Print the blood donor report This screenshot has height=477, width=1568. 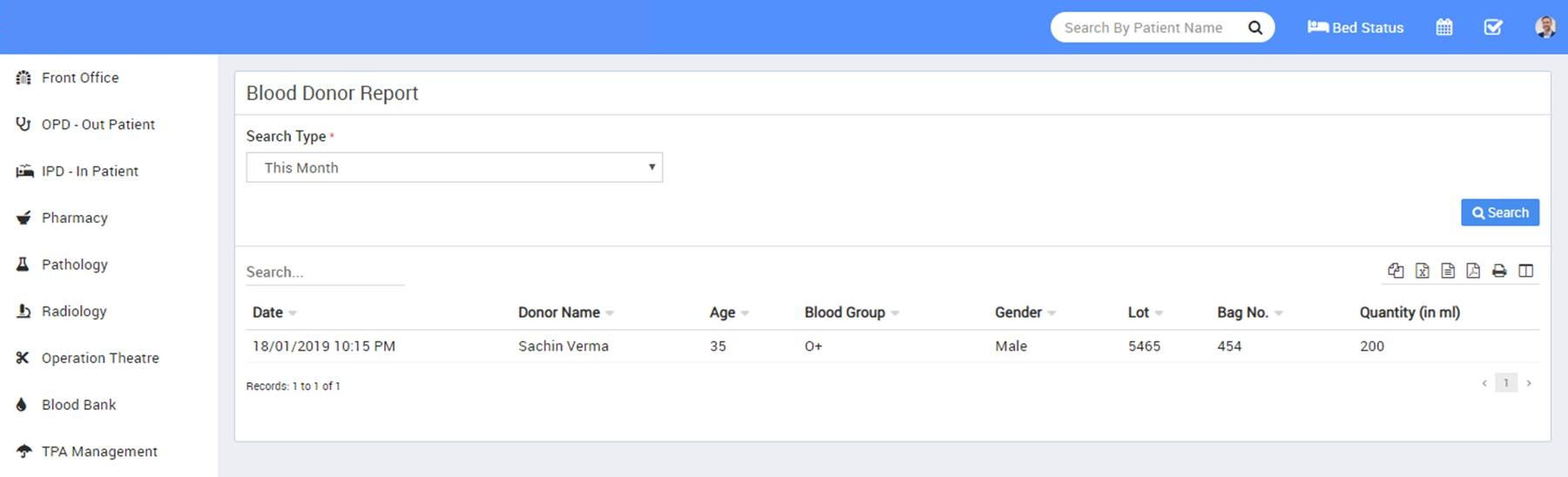1499,271
